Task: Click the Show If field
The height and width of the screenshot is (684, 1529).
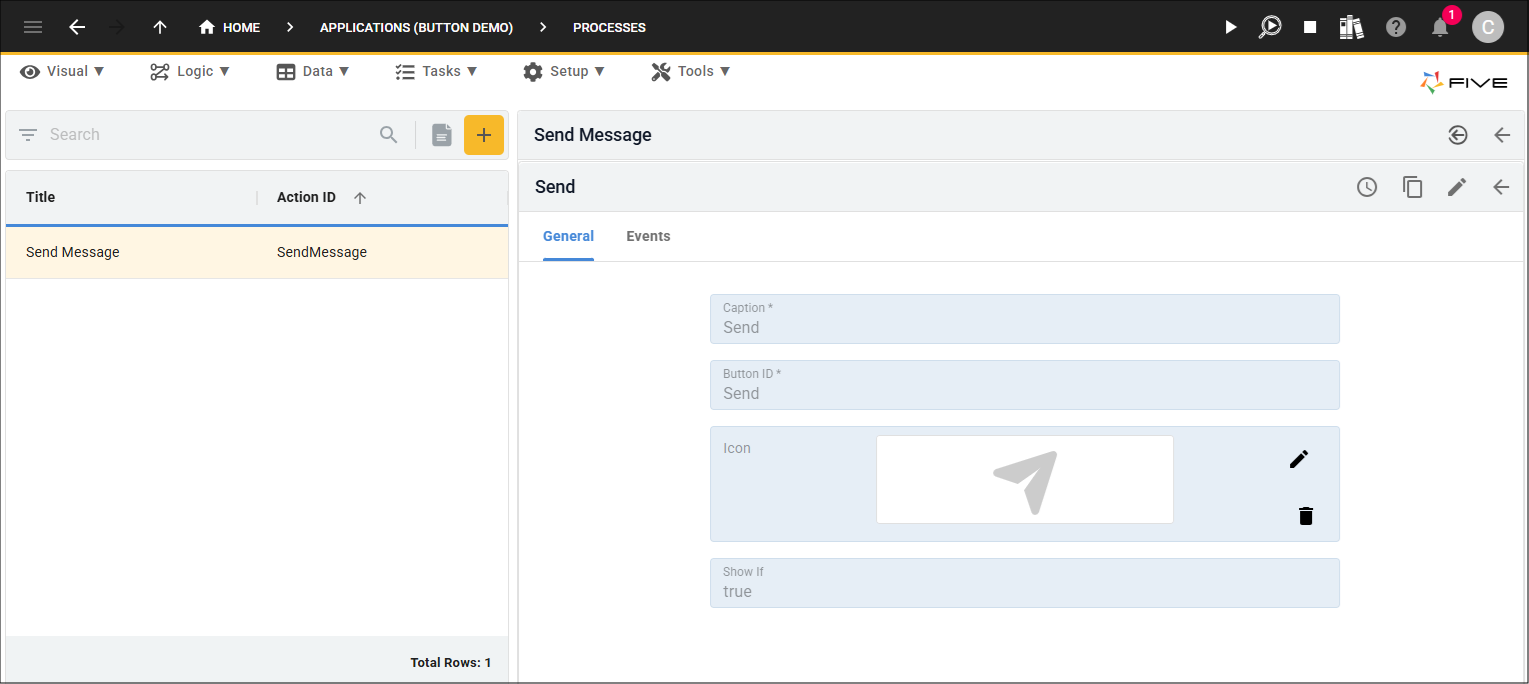Action: pyautogui.click(x=1025, y=583)
